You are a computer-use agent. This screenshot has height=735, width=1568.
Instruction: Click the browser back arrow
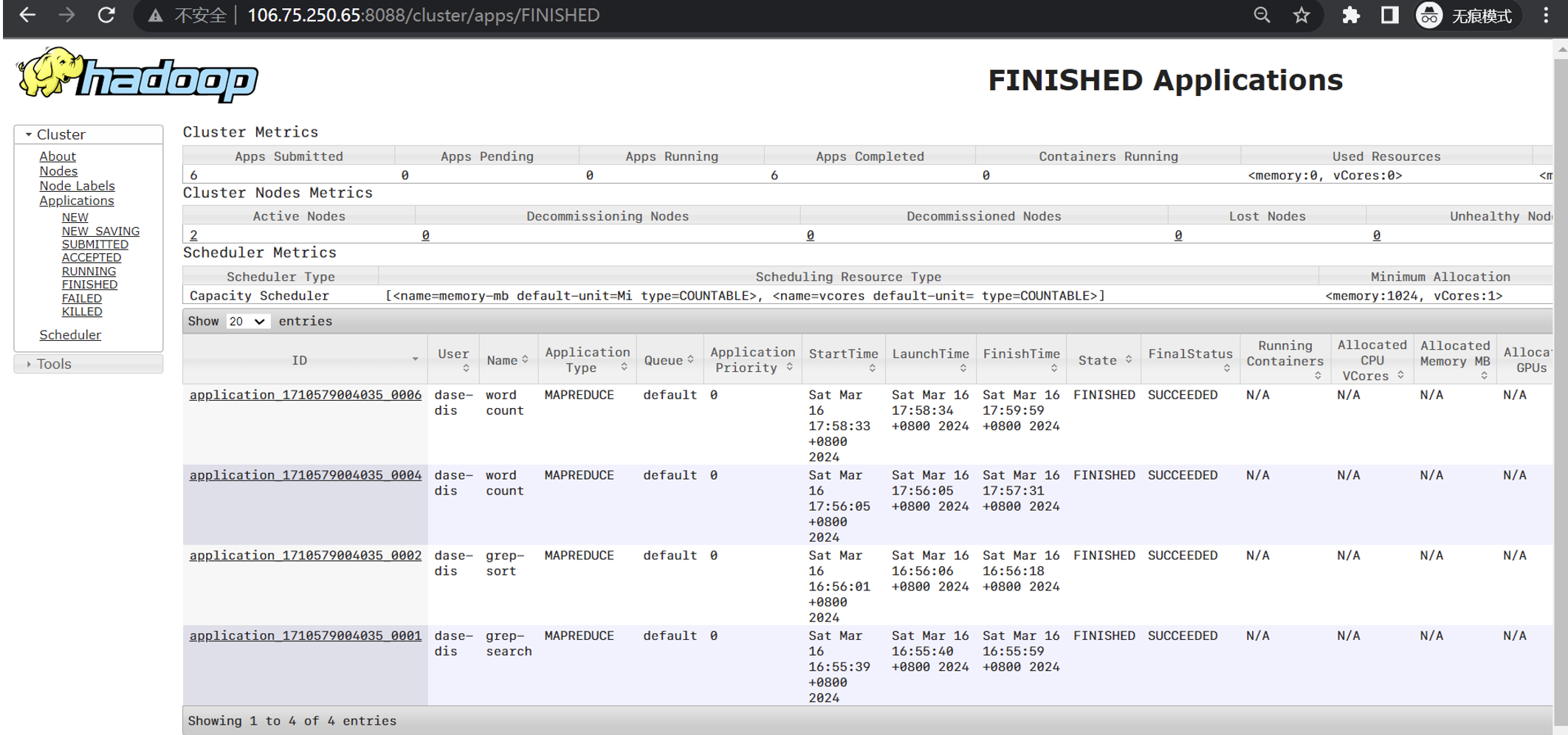click(x=27, y=15)
